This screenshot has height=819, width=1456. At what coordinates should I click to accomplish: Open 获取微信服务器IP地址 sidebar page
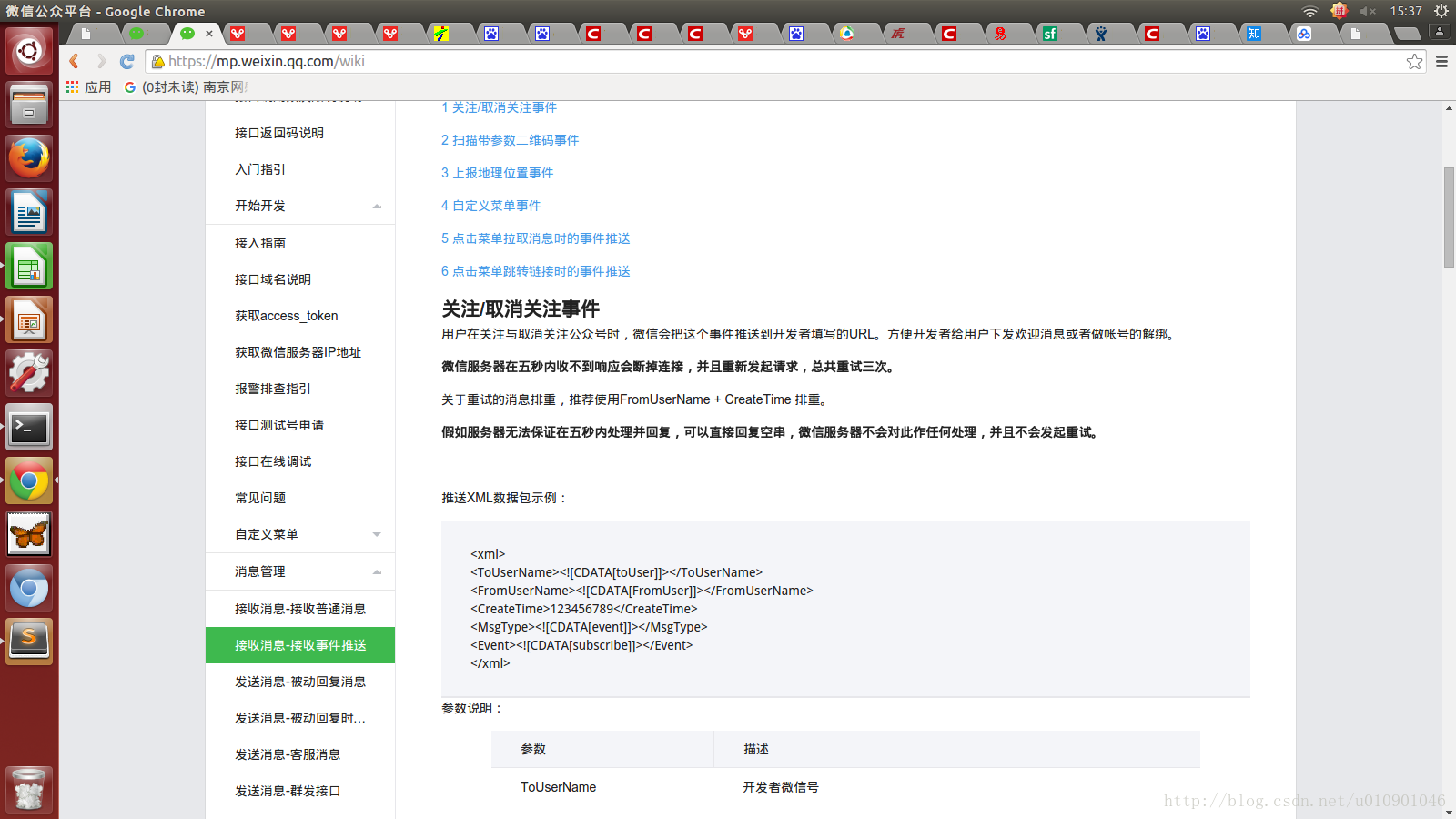click(x=298, y=352)
